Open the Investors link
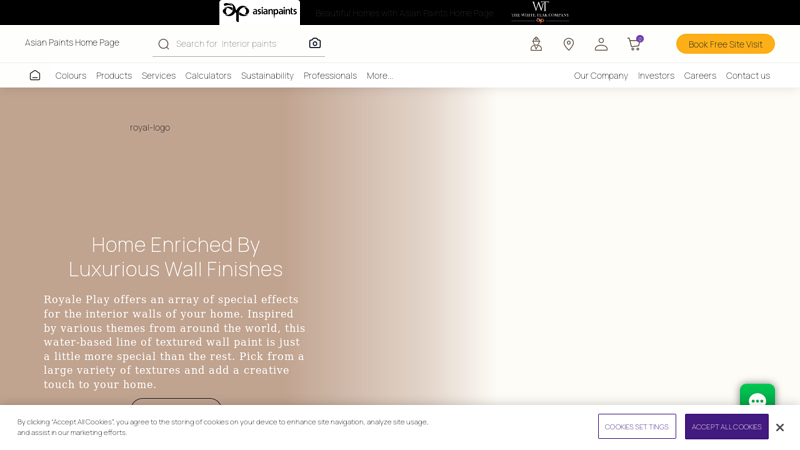 [656, 76]
